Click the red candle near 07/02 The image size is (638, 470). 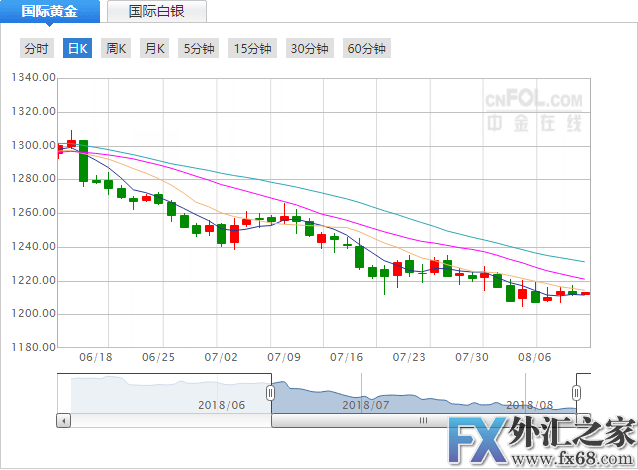234,234
